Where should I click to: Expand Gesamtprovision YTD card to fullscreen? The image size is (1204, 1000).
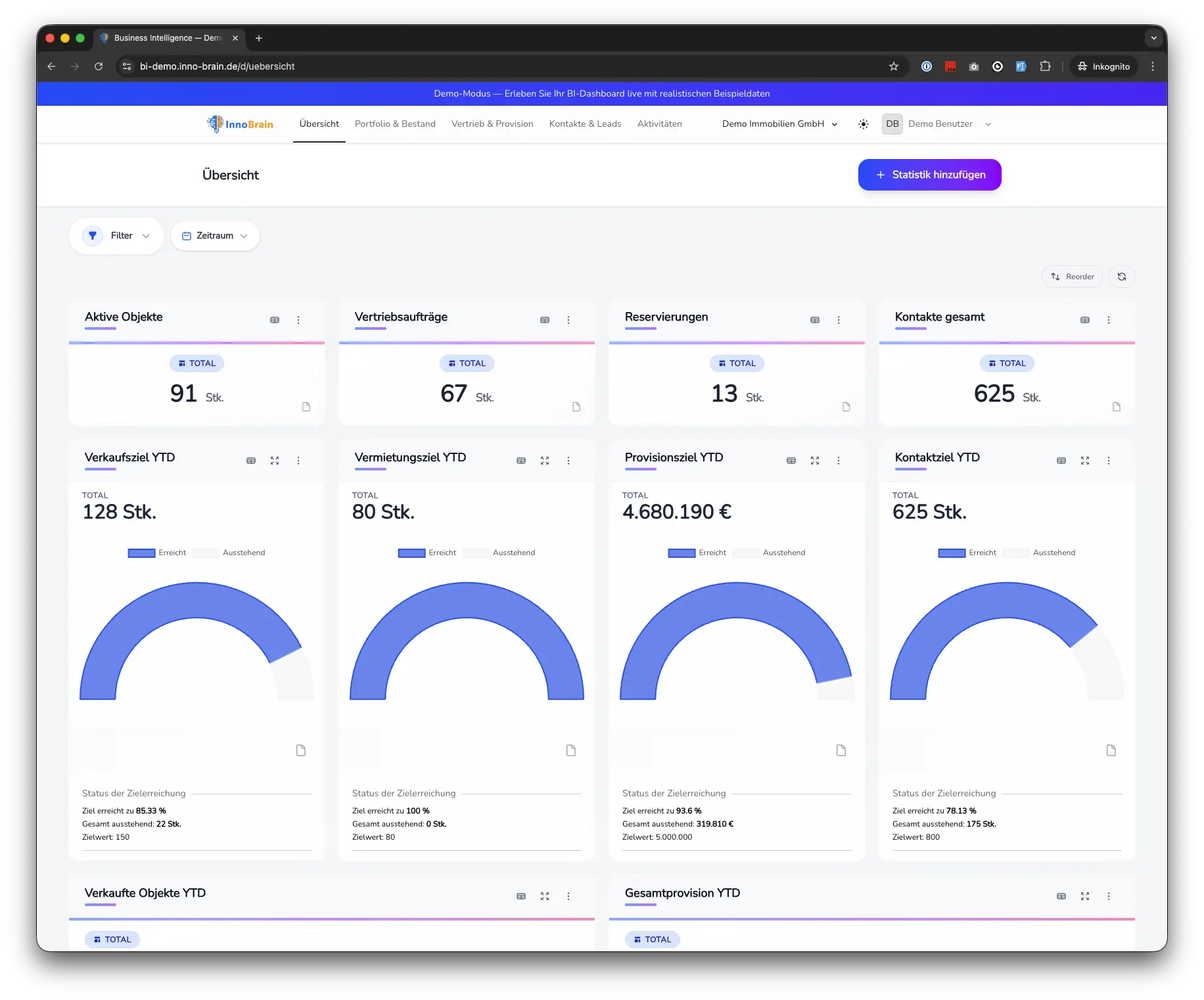coord(1085,896)
